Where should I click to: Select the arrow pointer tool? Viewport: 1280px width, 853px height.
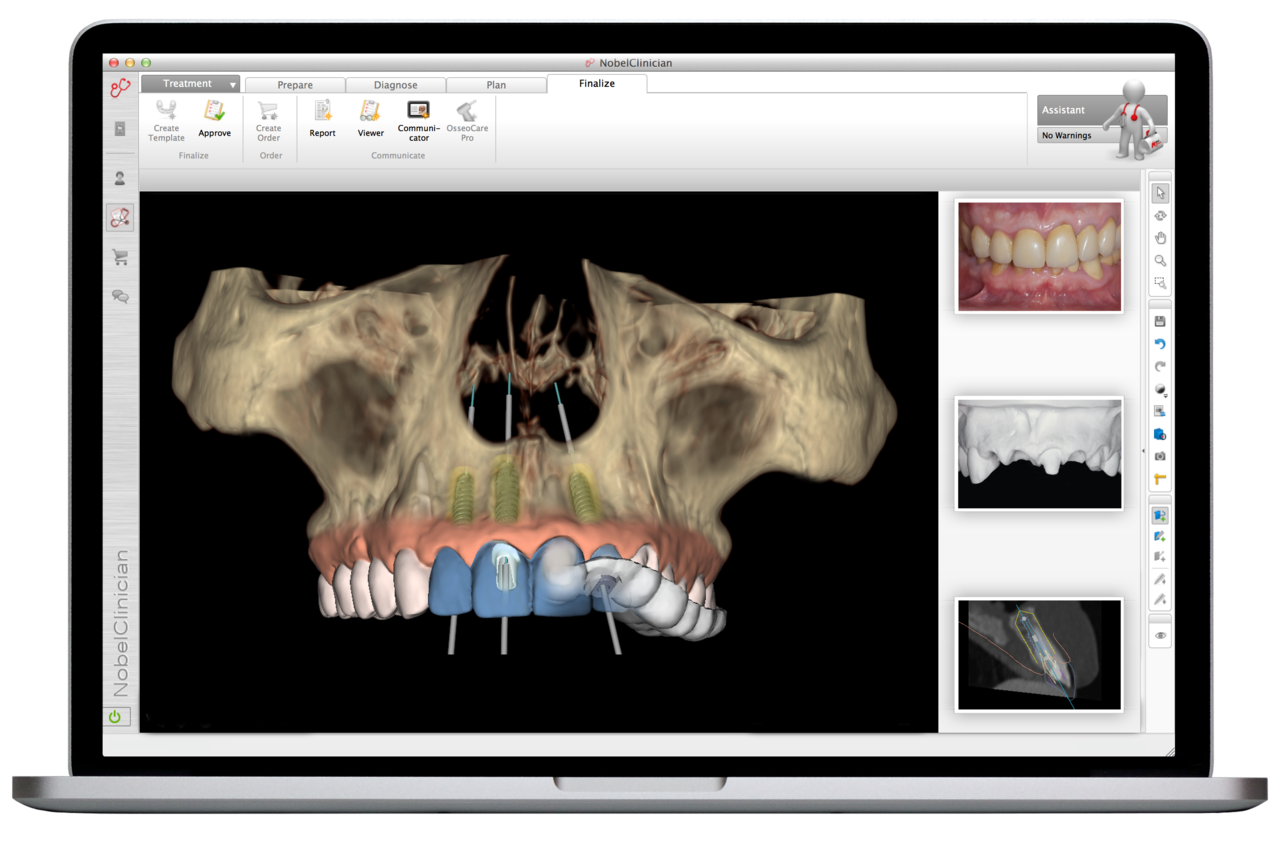[x=1160, y=193]
